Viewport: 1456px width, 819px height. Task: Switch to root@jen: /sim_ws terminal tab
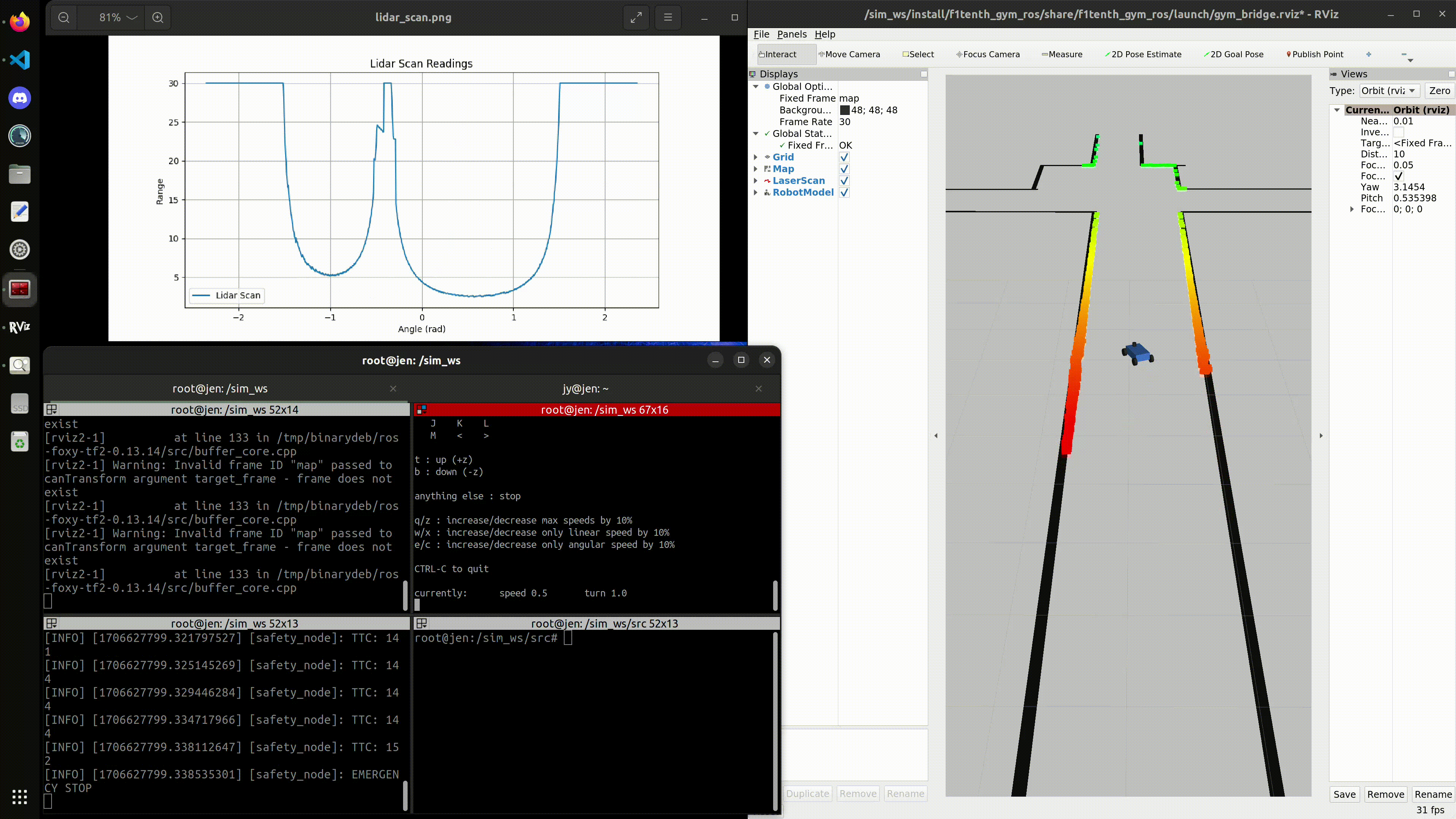coord(220,389)
